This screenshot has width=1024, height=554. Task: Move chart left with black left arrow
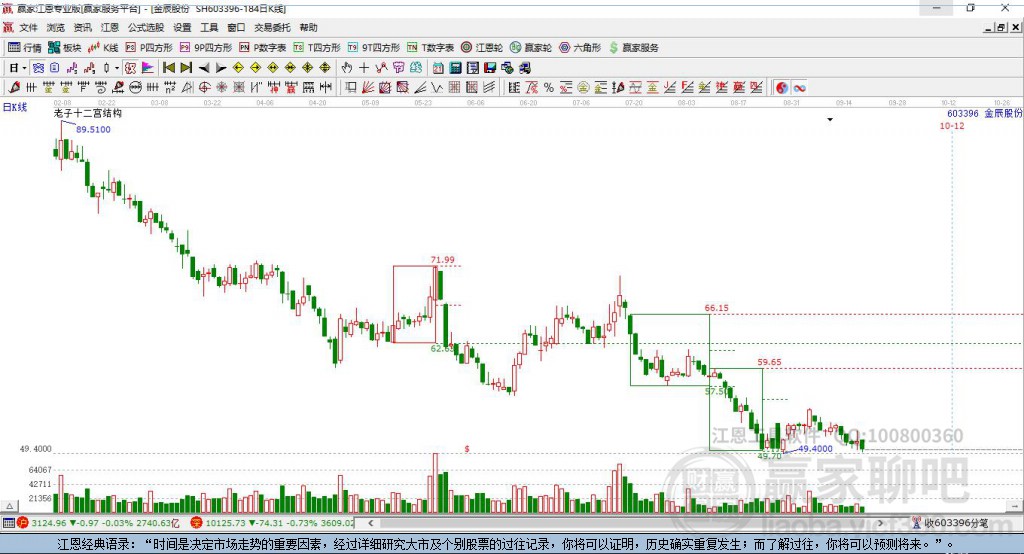[x=204, y=68]
